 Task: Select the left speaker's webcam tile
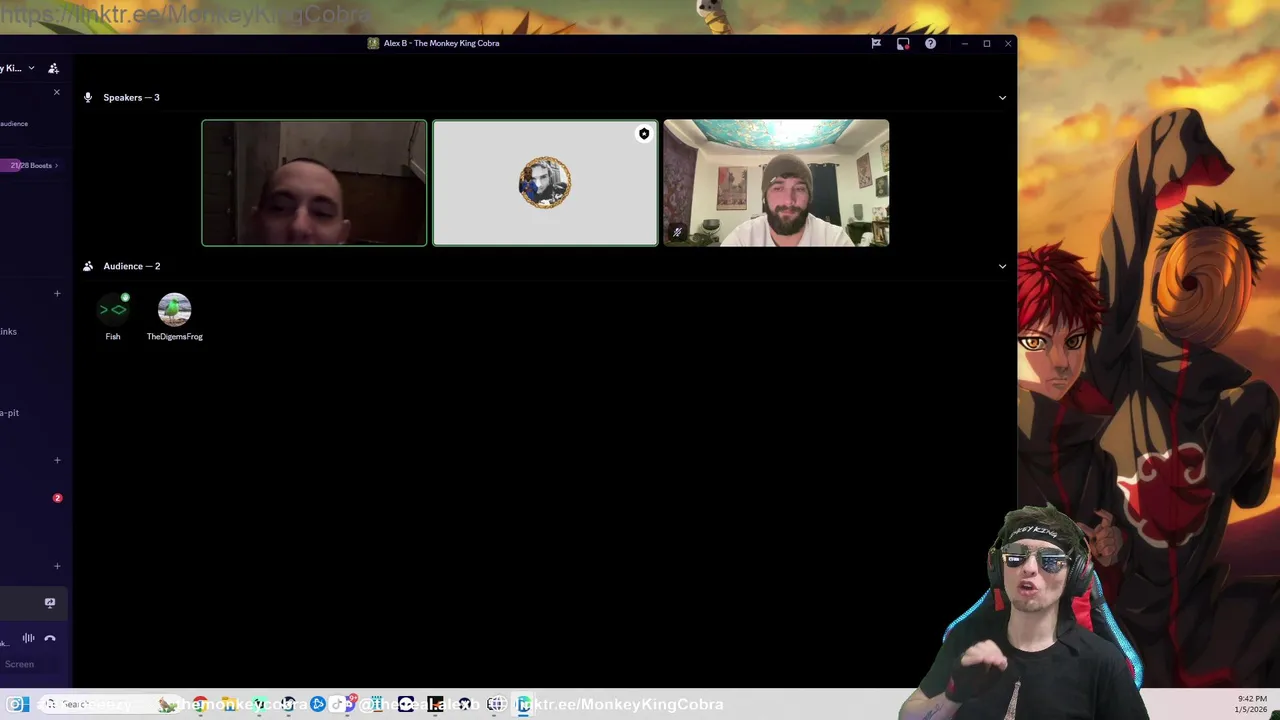tap(314, 183)
